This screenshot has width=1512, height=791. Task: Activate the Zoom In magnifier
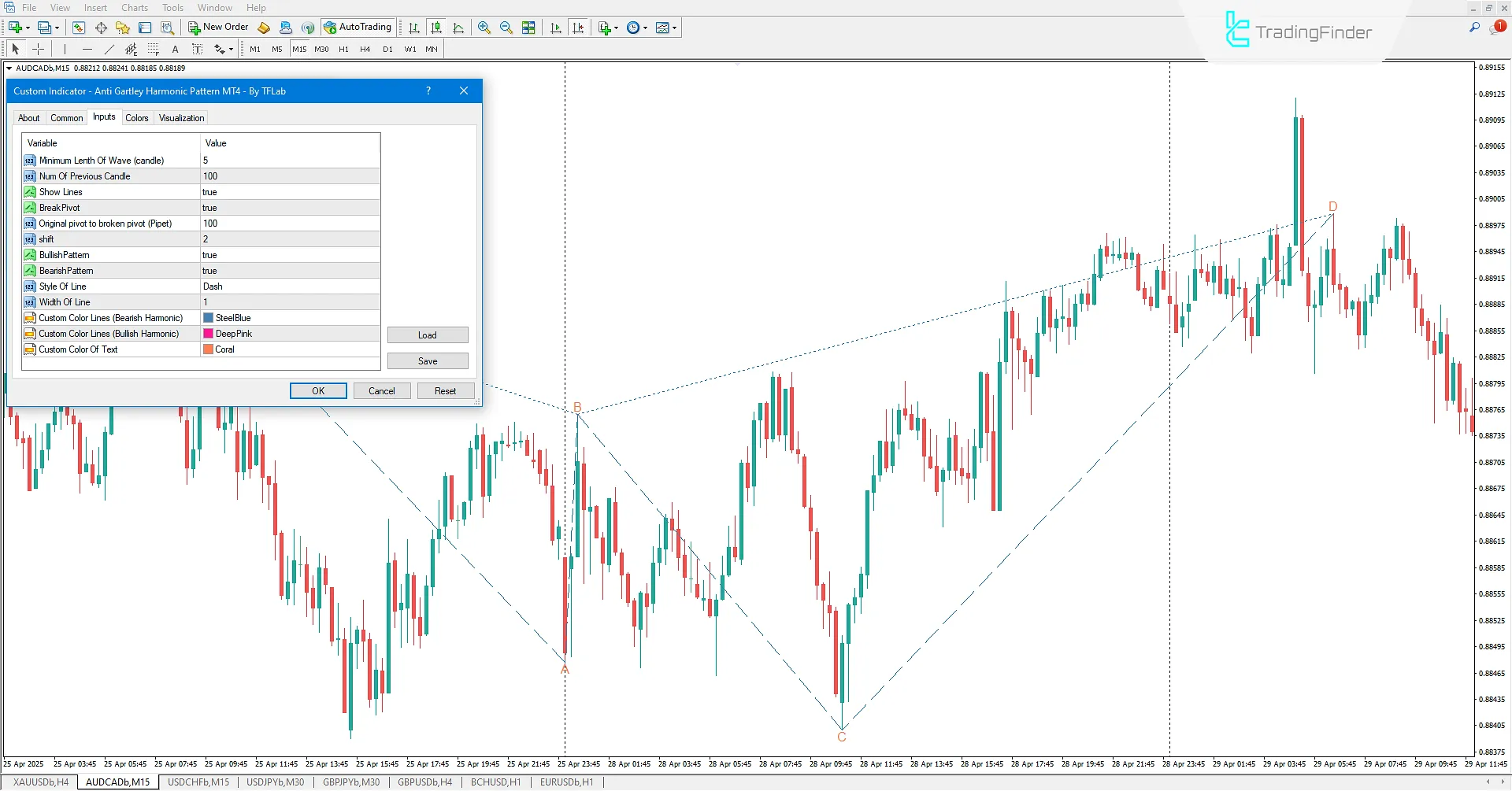[484, 27]
